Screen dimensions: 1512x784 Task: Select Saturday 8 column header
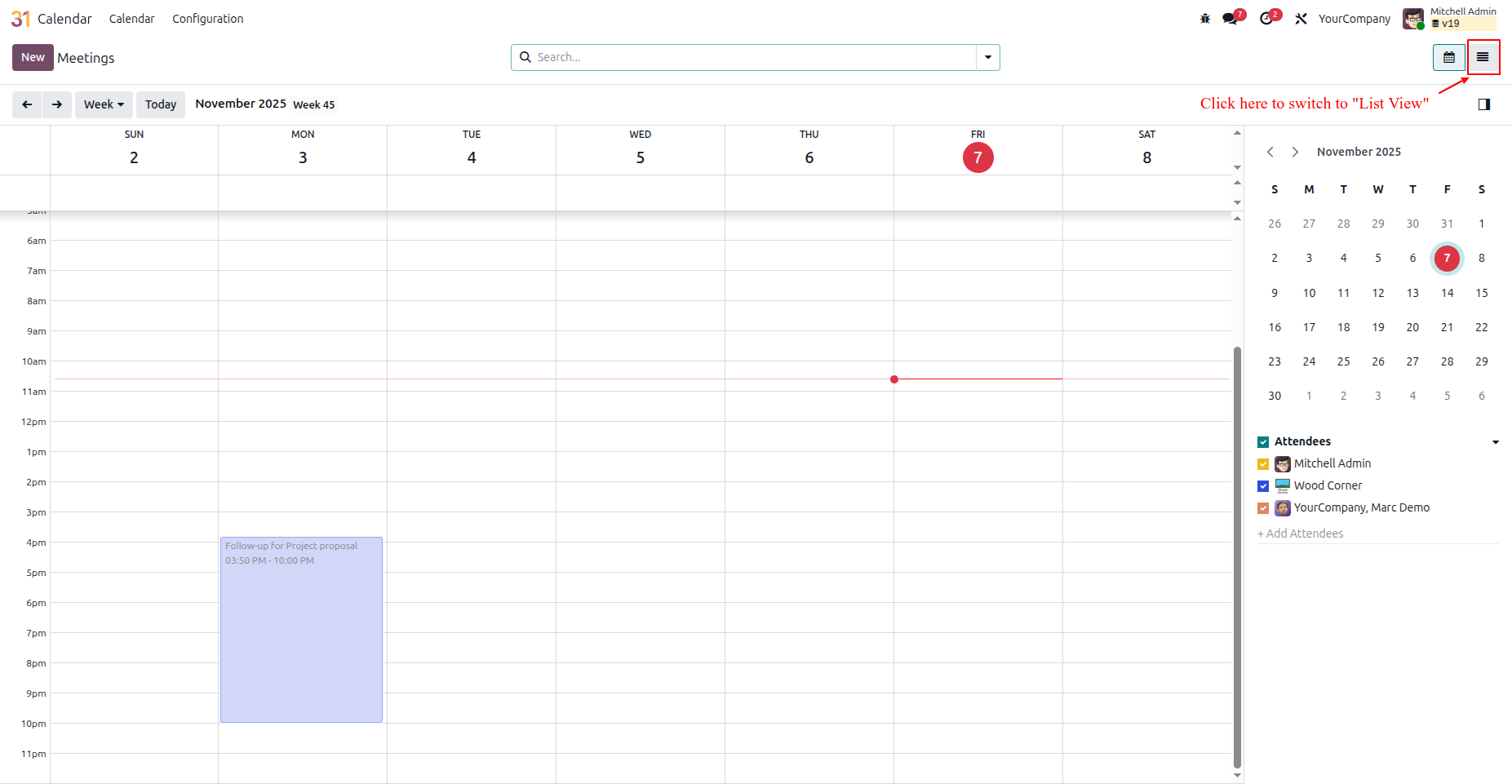point(1146,150)
